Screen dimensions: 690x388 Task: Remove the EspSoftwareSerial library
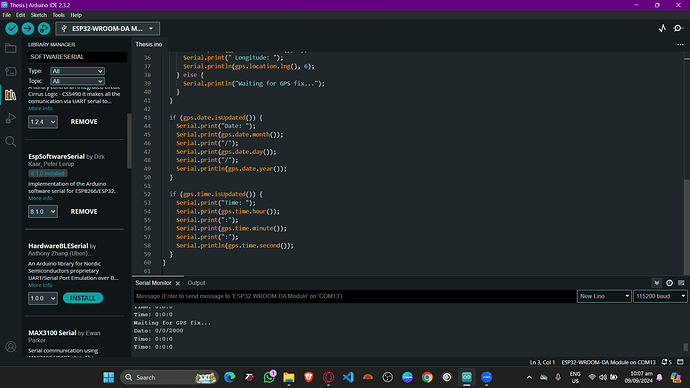point(84,212)
